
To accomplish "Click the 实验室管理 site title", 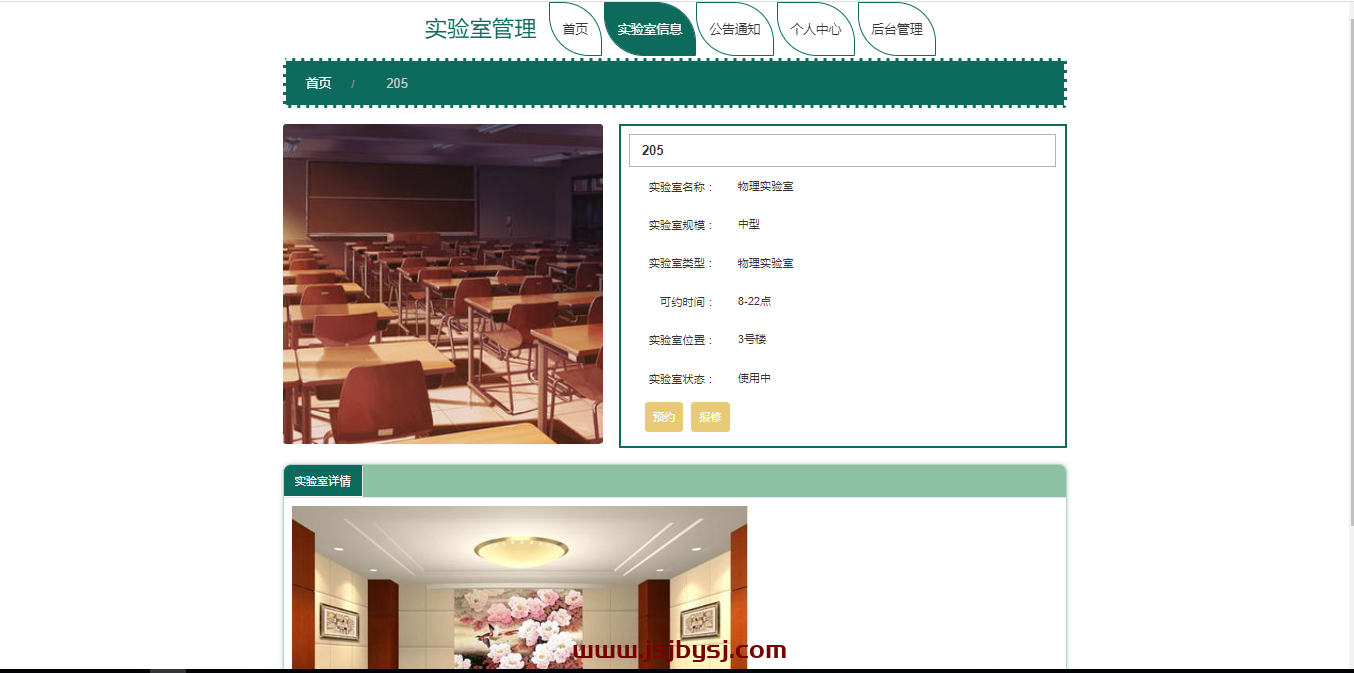I will [481, 29].
